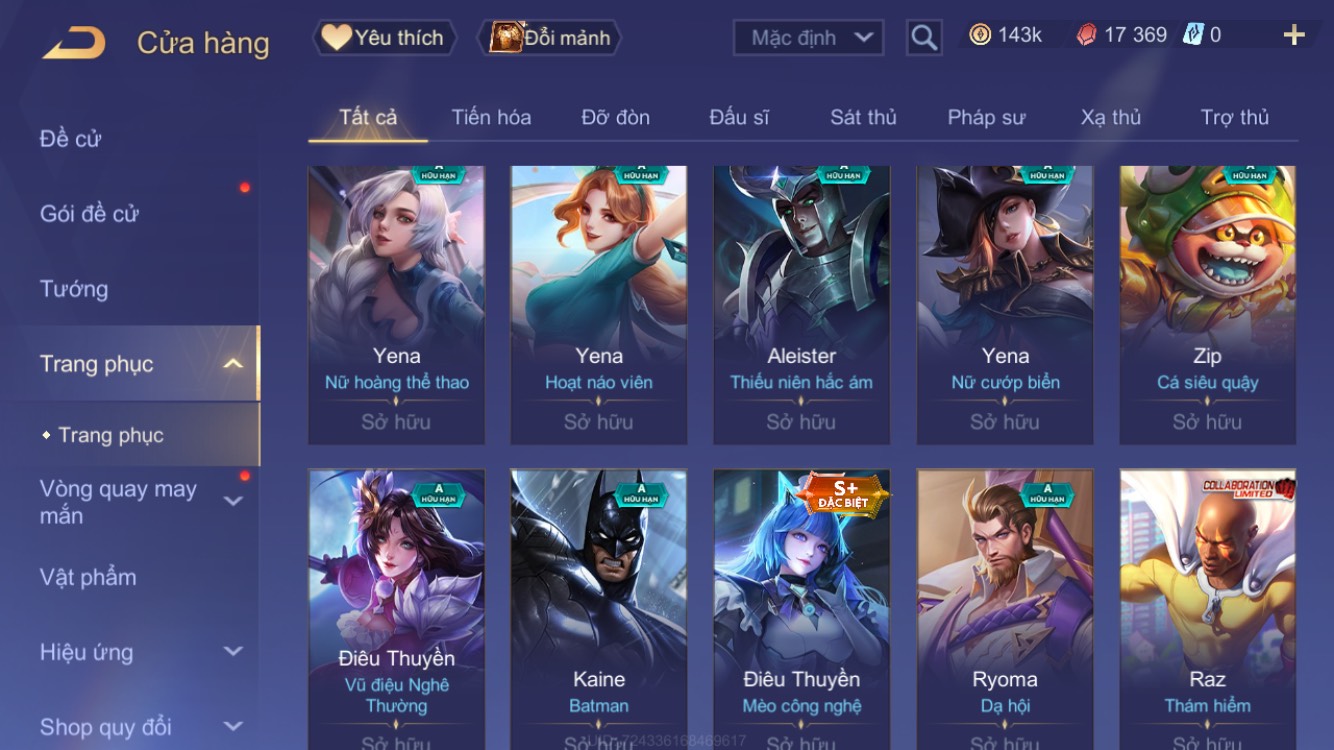Expand the Hiệu ứng sidebar section
This screenshot has height=750, width=1334.
click(x=232, y=652)
